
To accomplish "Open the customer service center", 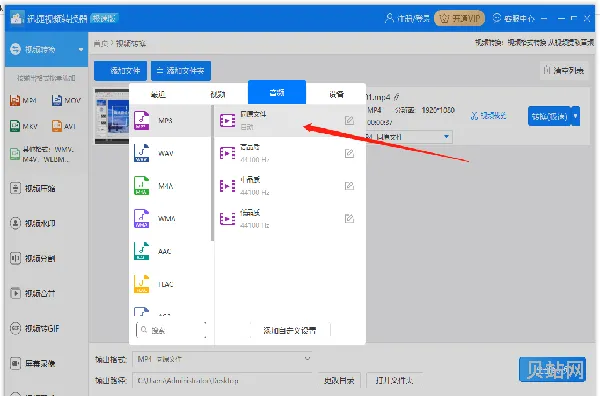I will click(514, 18).
